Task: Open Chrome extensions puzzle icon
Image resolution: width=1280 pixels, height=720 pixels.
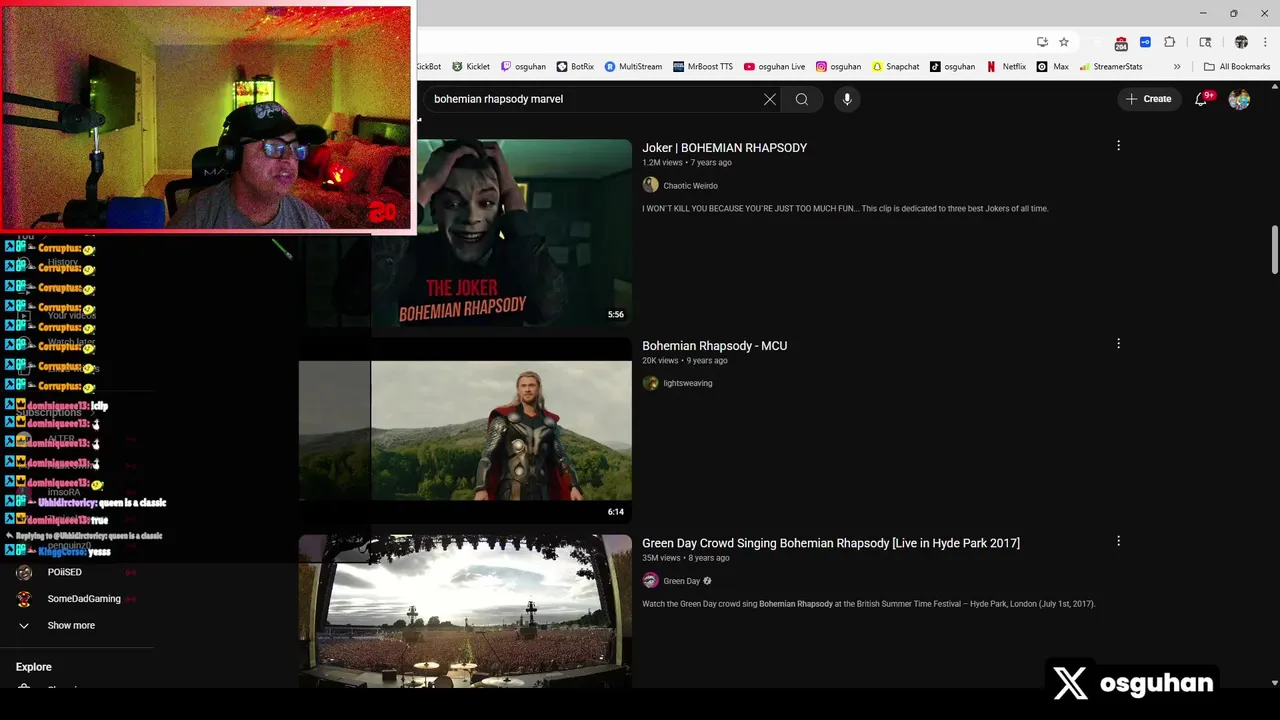Action: tap(1169, 42)
